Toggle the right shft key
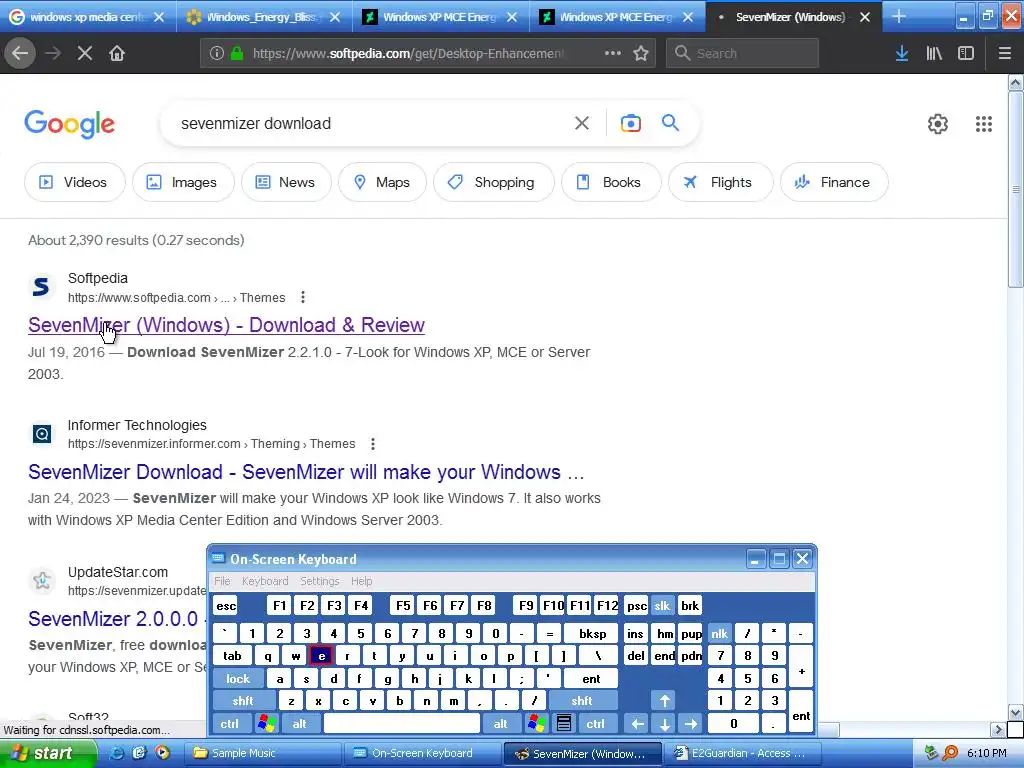 (582, 701)
